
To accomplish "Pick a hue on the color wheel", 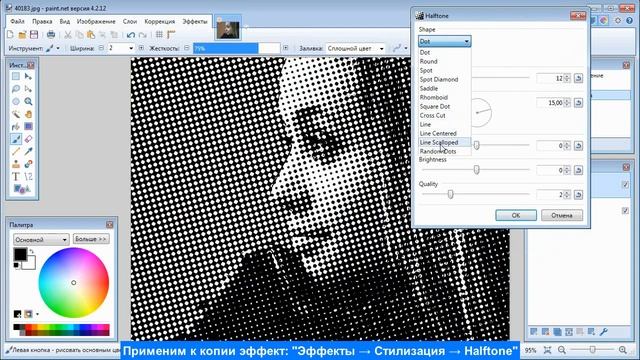I will [x=73, y=282].
